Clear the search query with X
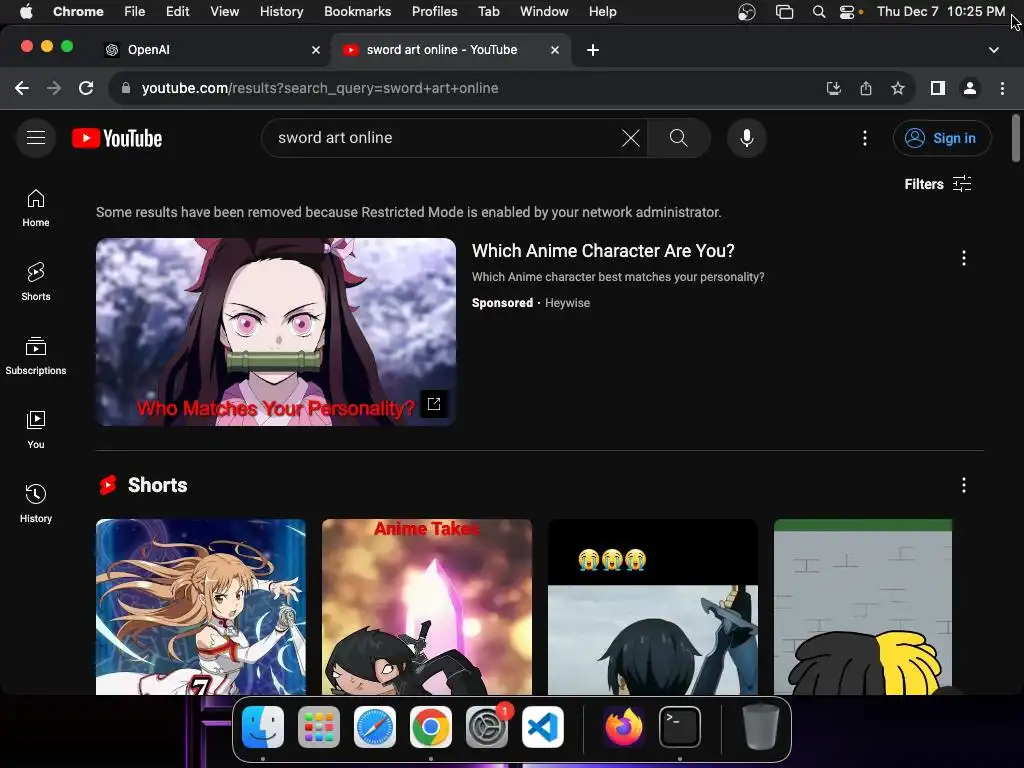Screen dimensions: 1024x768 [x=630, y=138]
